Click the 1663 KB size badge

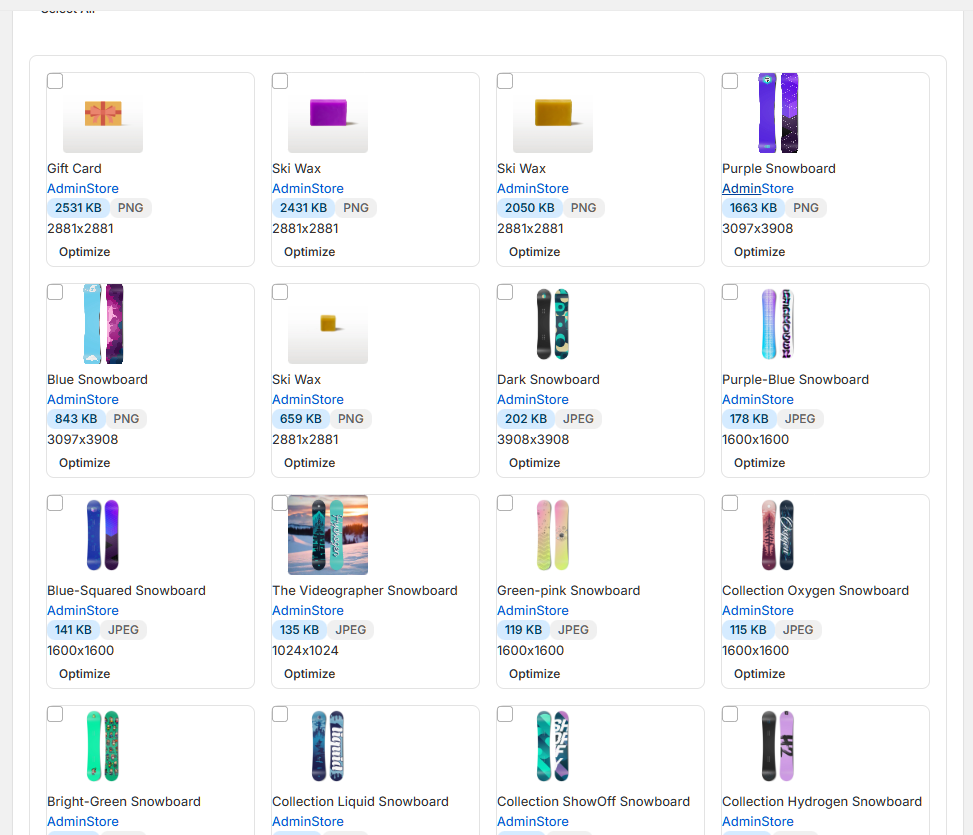[753, 208]
